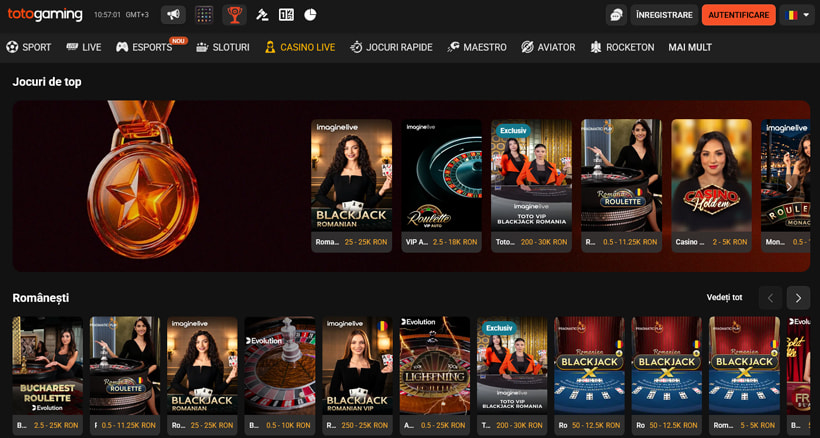The width and height of the screenshot is (820, 438).
Task: Click the stopwatch icon beside JOCURI RAPIDE
Action: 356,47
